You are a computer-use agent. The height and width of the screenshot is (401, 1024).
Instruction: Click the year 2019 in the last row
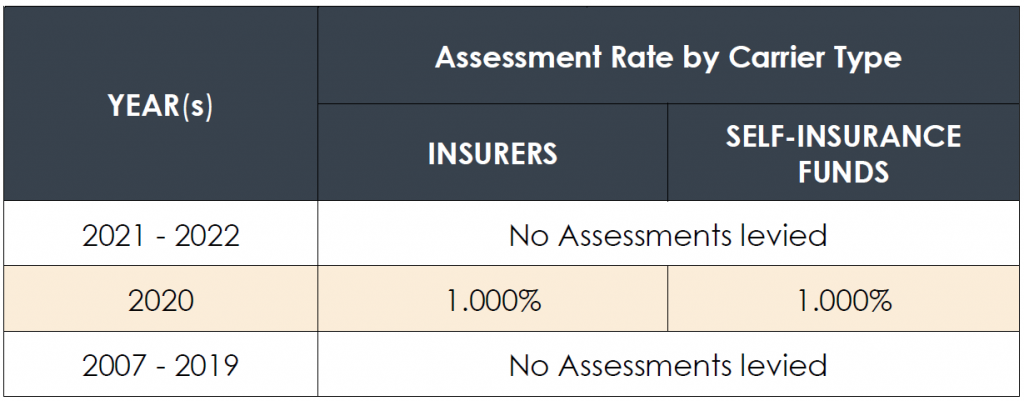click(206, 365)
